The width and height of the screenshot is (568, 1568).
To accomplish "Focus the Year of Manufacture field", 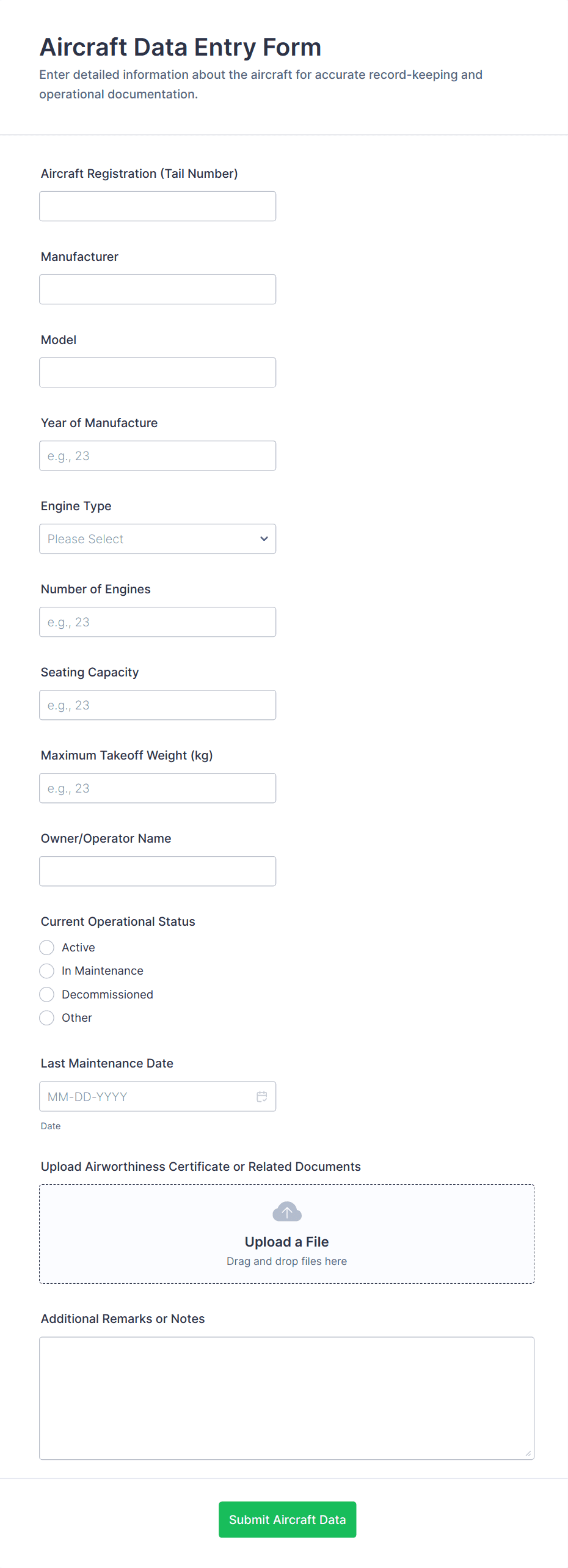I will coord(158,456).
